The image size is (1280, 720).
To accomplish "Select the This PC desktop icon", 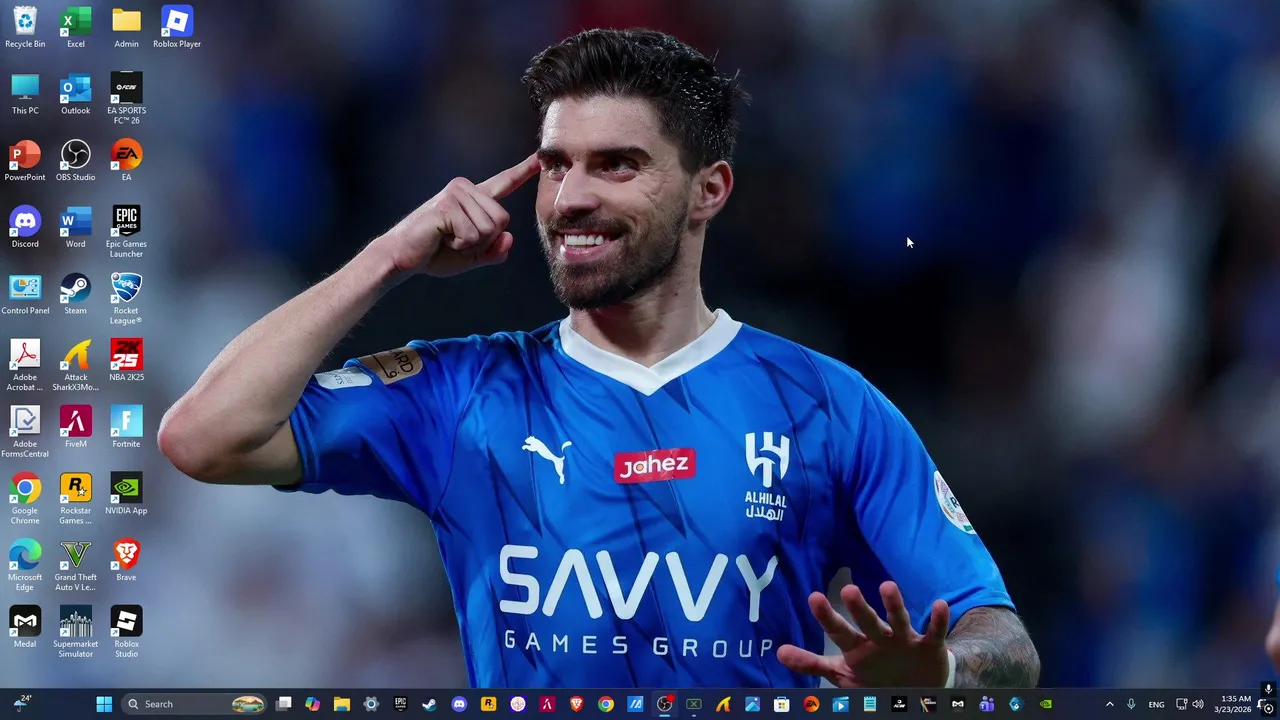I will pos(25,94).
